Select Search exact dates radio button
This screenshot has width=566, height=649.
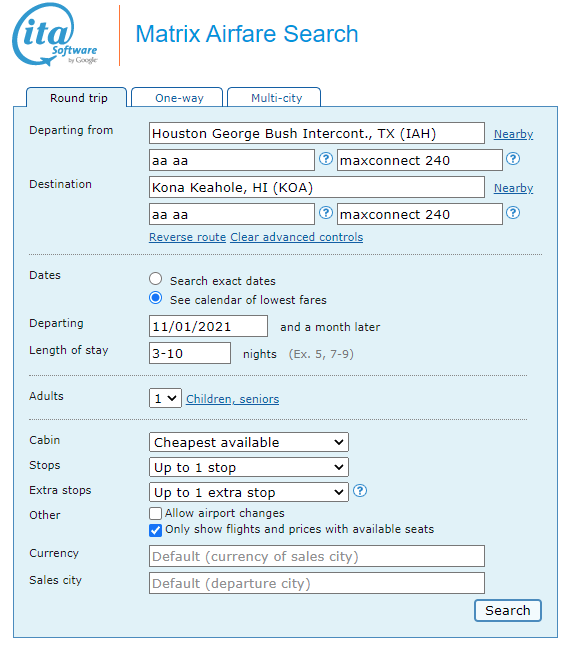[156, 279]
